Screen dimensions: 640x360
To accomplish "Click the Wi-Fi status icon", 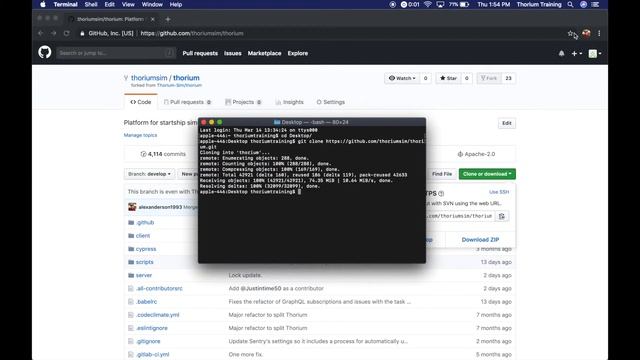I will pos(427,4).
